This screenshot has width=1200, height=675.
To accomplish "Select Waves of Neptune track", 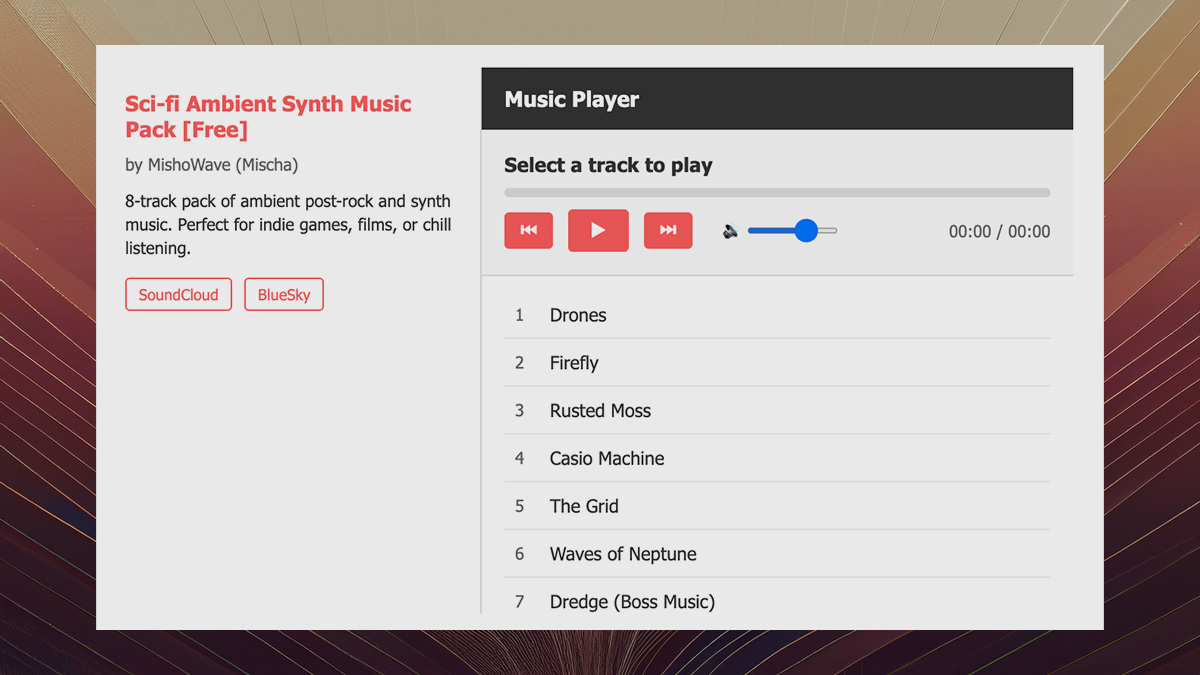I will [x=623, y=554].
